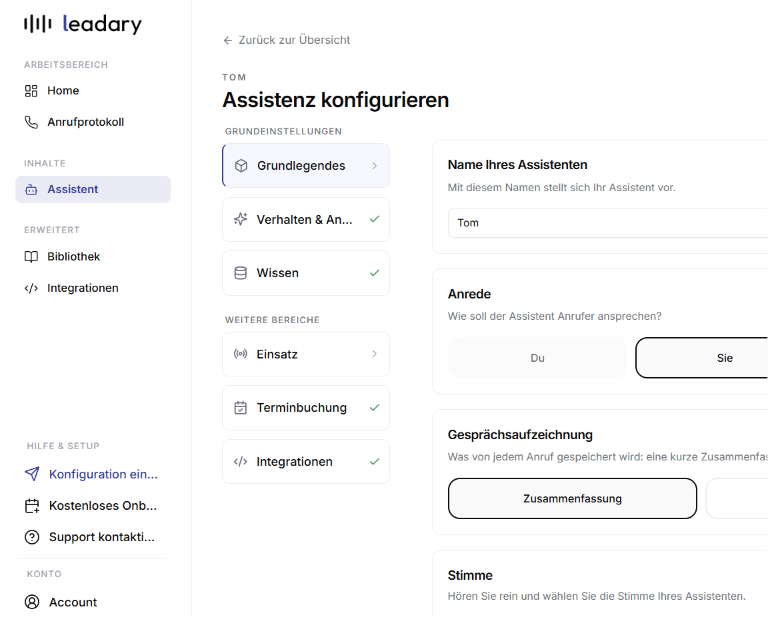
Task: Open Kostenloses Onb... link
Action: click(x=93, y=505)
